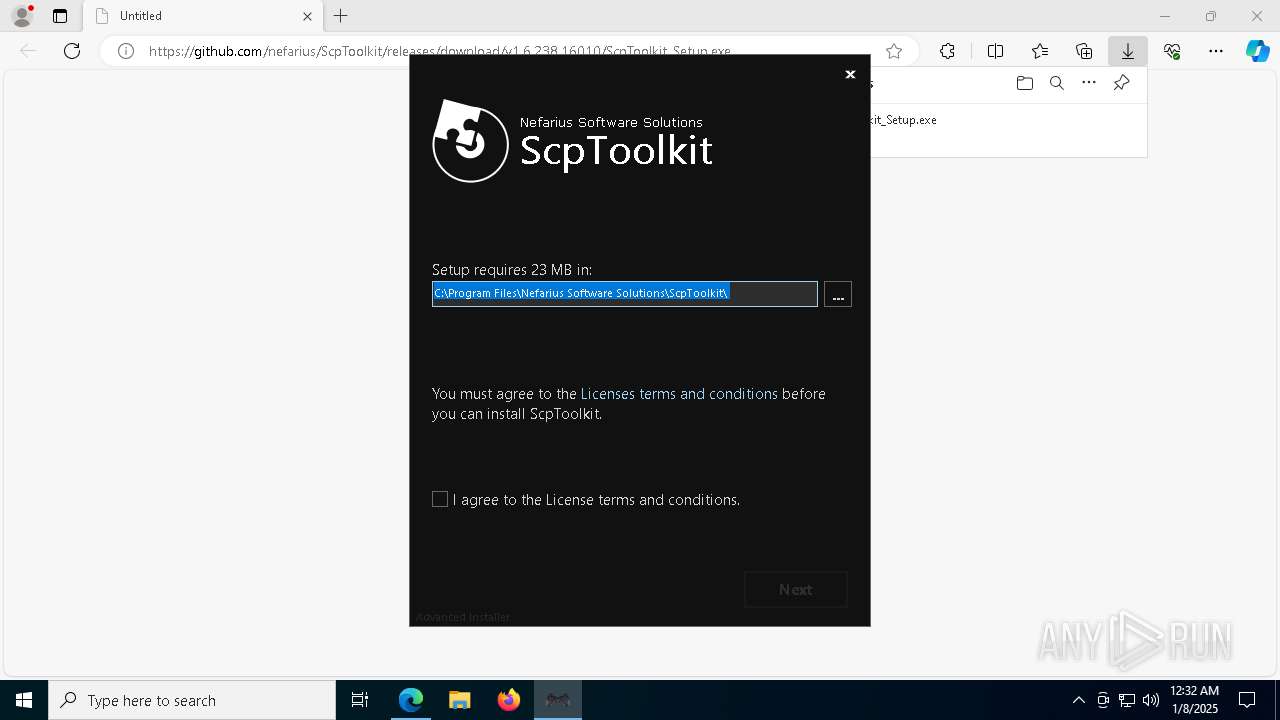1280x720 pixels.
Task: Open a new browser tab
Action: [x=341, y=16]
